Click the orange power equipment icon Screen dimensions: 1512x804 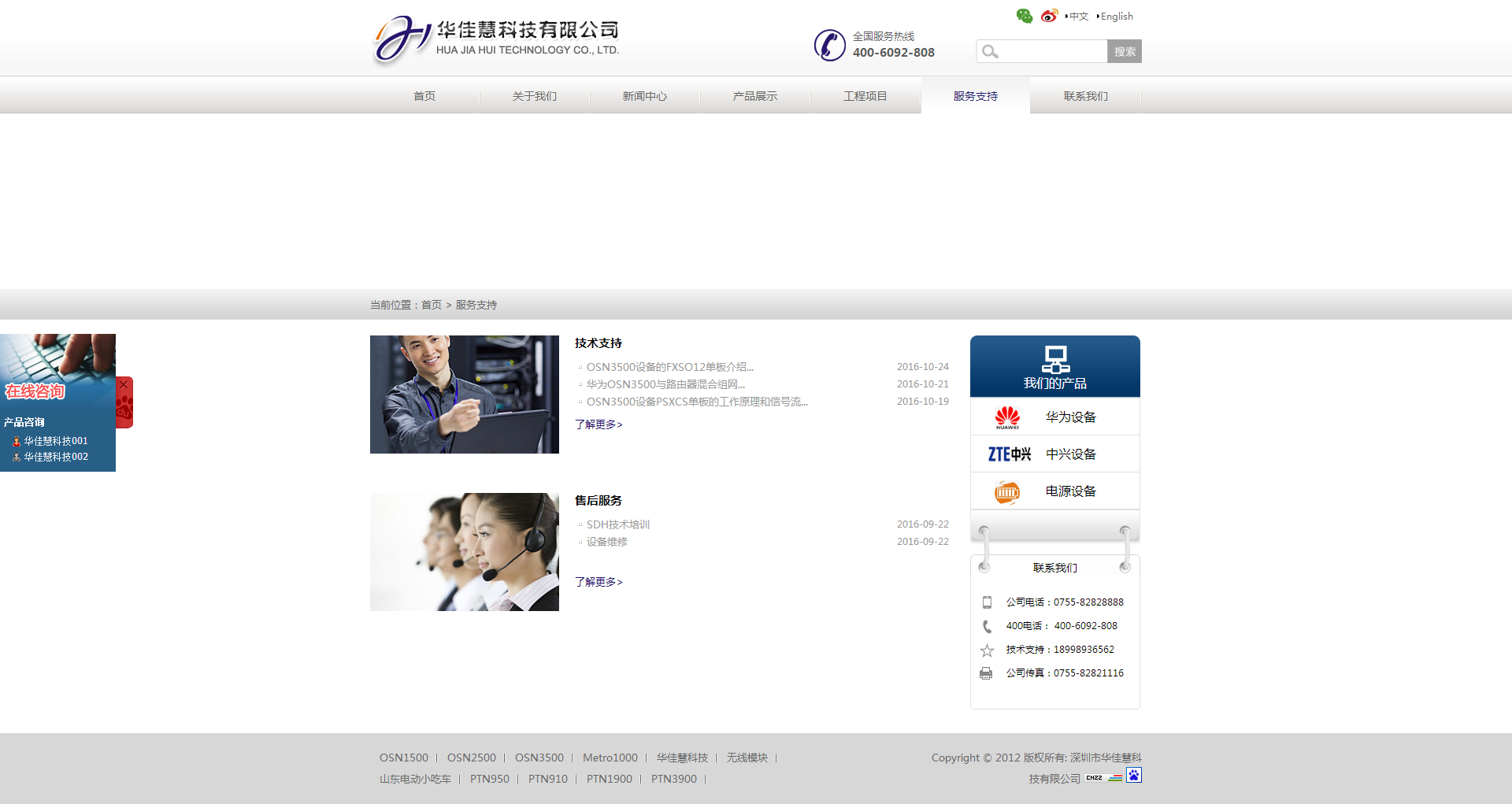point(1006,492)
